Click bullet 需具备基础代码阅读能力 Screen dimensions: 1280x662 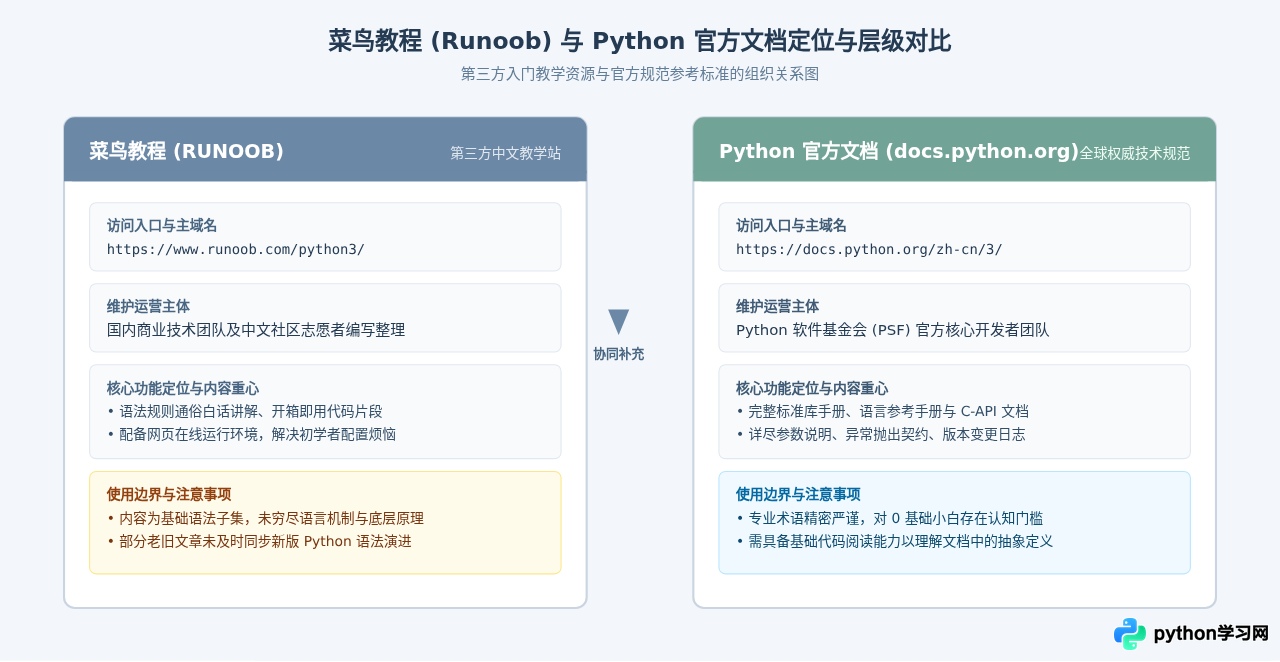(894, 541)
